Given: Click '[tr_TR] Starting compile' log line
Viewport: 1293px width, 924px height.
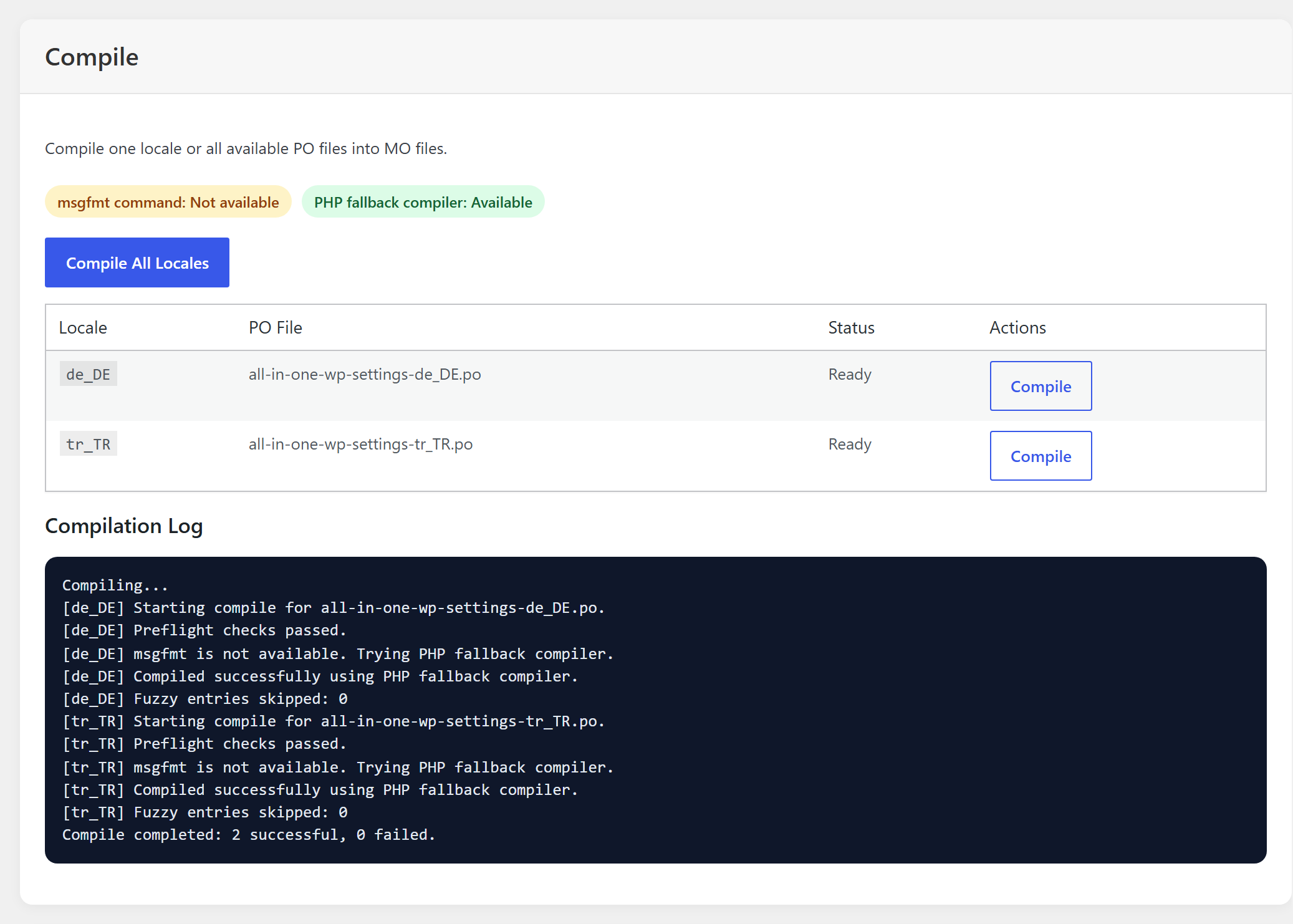Looking at the screenshot, I should 334,721.
